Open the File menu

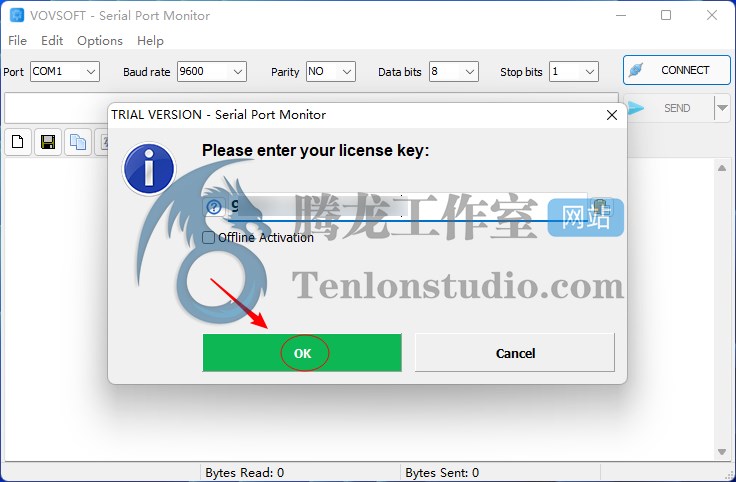point(17,41)
